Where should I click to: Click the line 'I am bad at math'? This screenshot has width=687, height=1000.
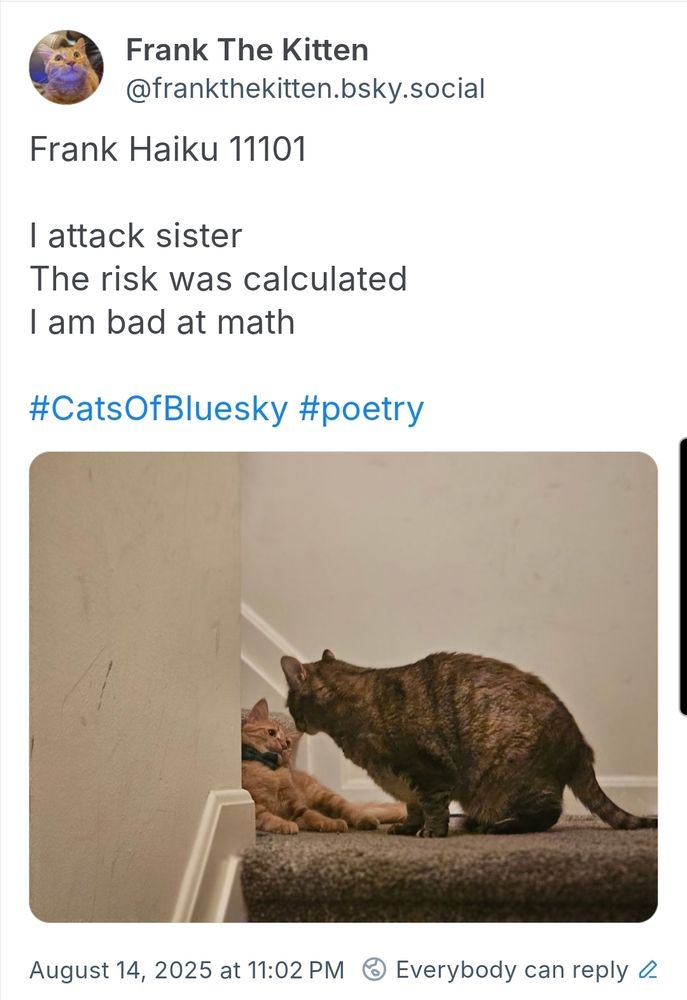(x=162, y=322)
